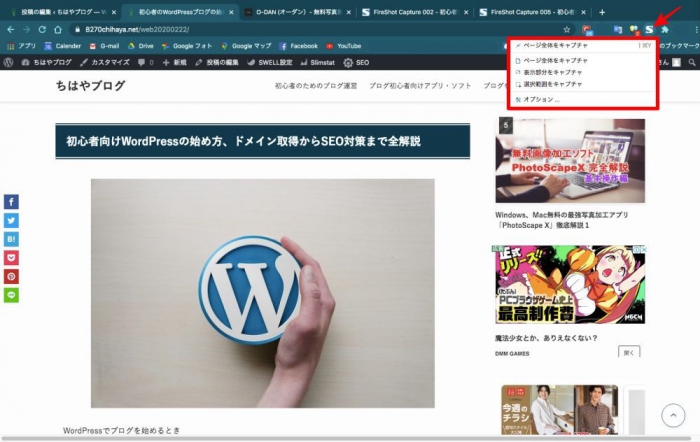Open the Facebook bookmark

[298, 46]
